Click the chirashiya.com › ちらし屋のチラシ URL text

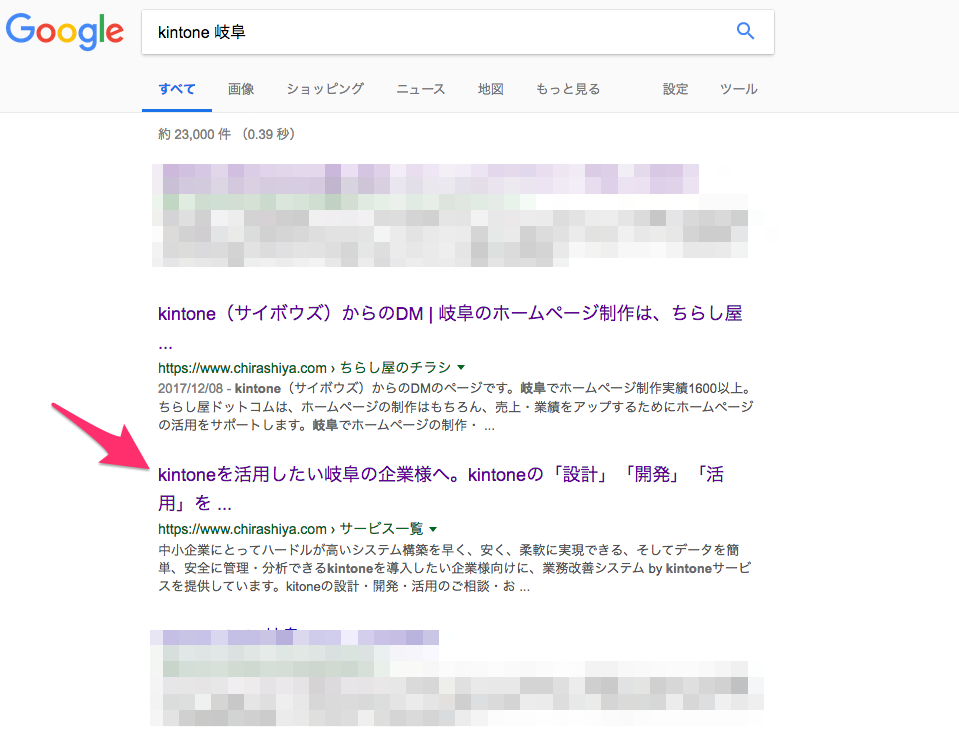(x=305, y=368)
